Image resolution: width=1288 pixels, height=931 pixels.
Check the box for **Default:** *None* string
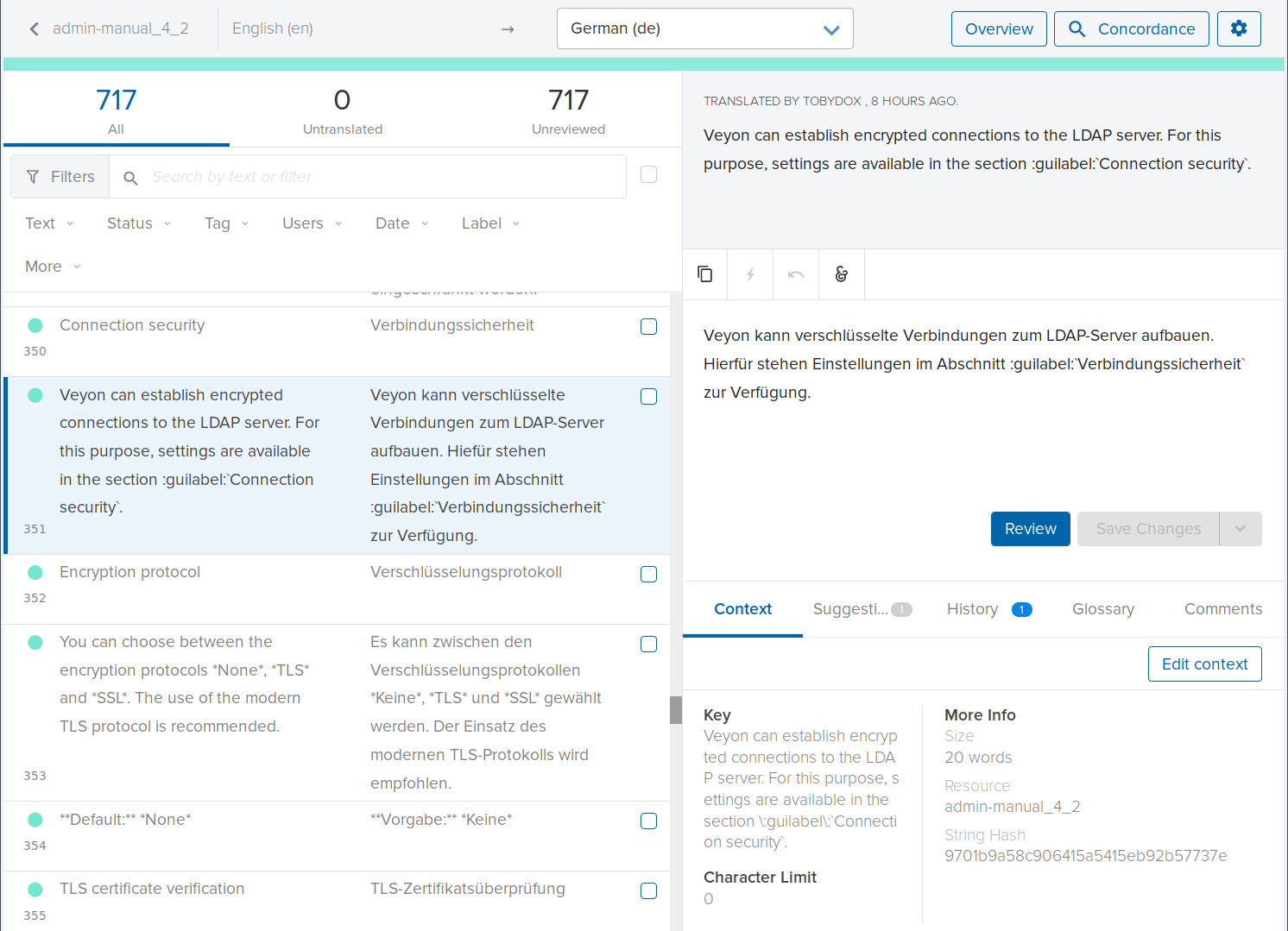coord(648,821)
